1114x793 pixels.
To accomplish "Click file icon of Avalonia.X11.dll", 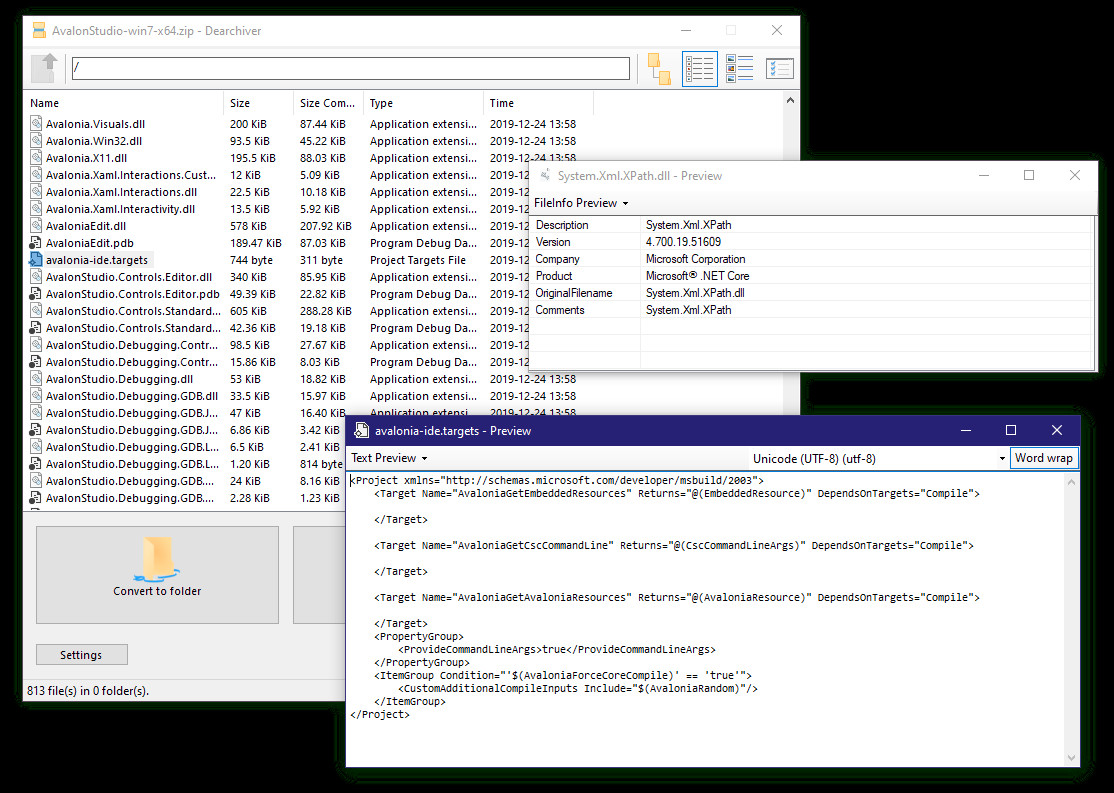I will click(x=36, y=158).
